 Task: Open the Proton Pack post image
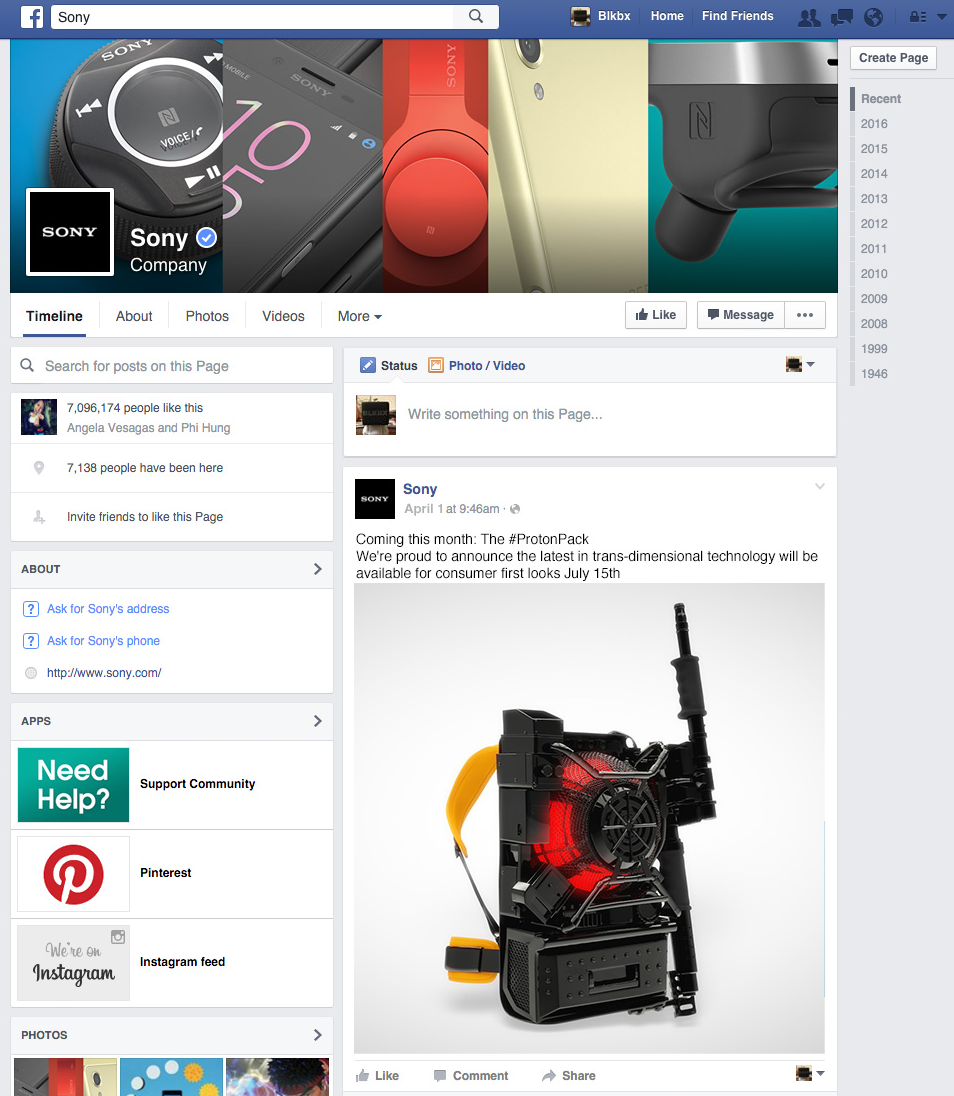(x=589, y=818)
